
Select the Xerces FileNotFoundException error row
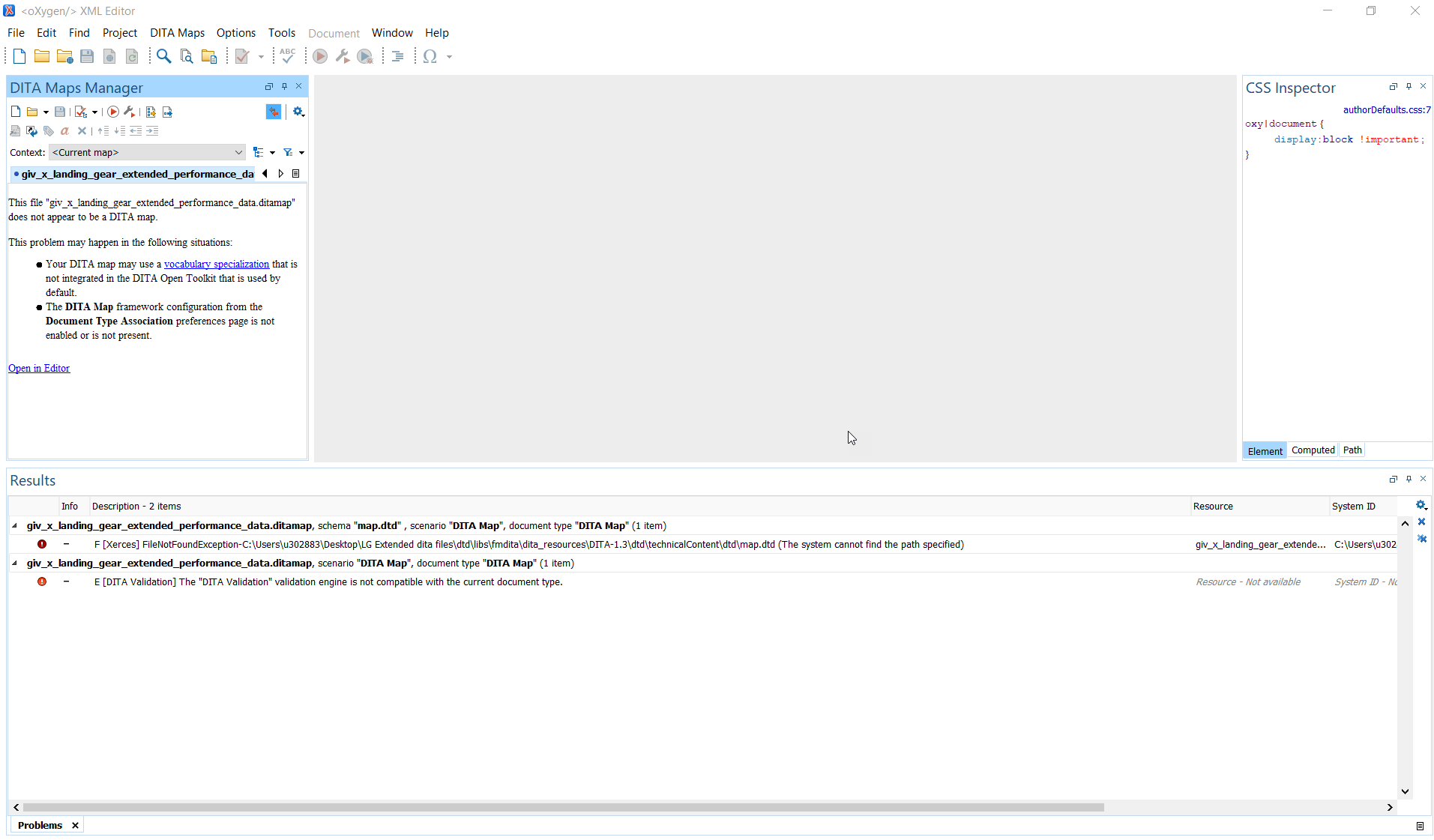(x=702, y=545)
